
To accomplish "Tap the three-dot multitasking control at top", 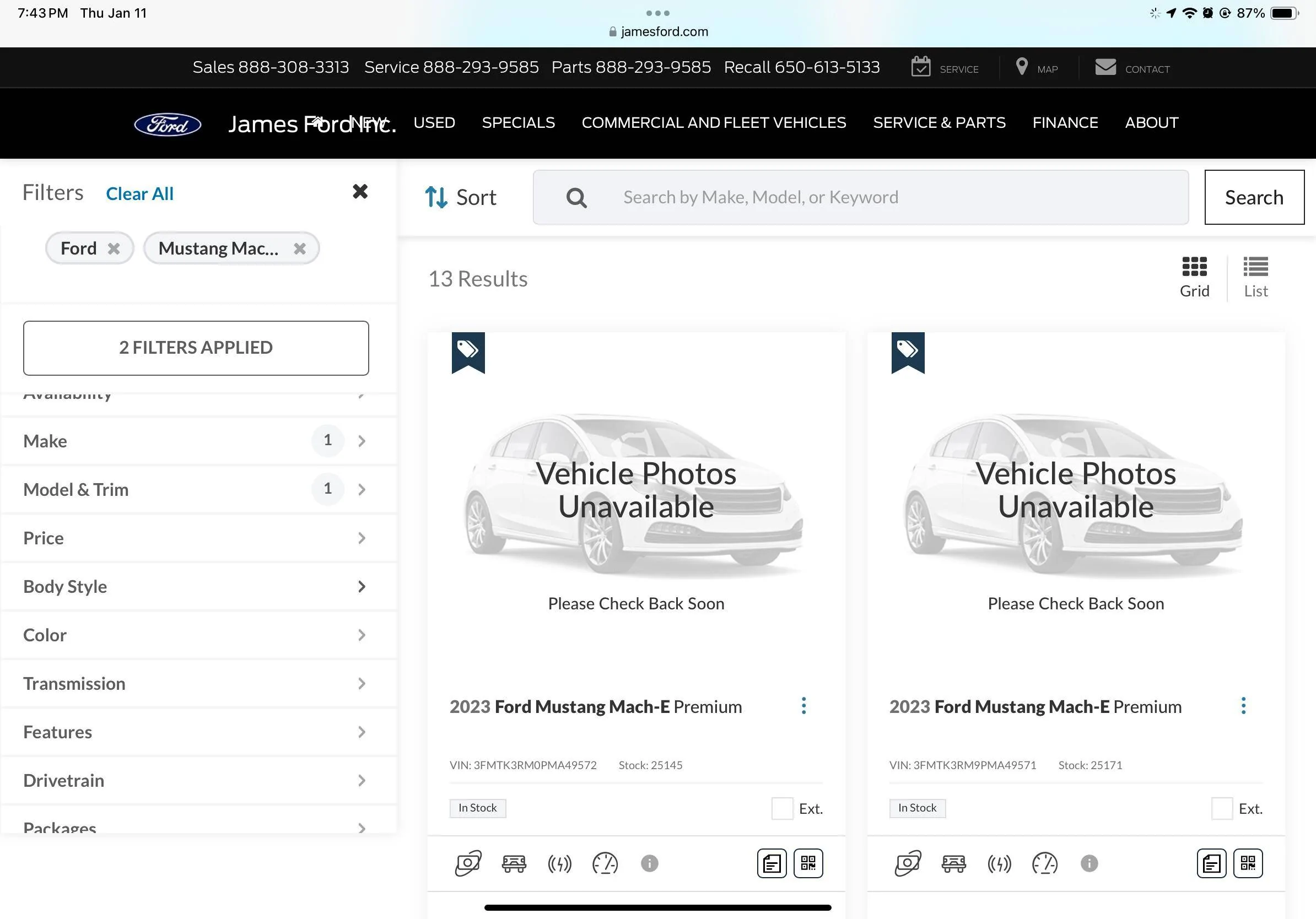I will (x=658, y=13).
